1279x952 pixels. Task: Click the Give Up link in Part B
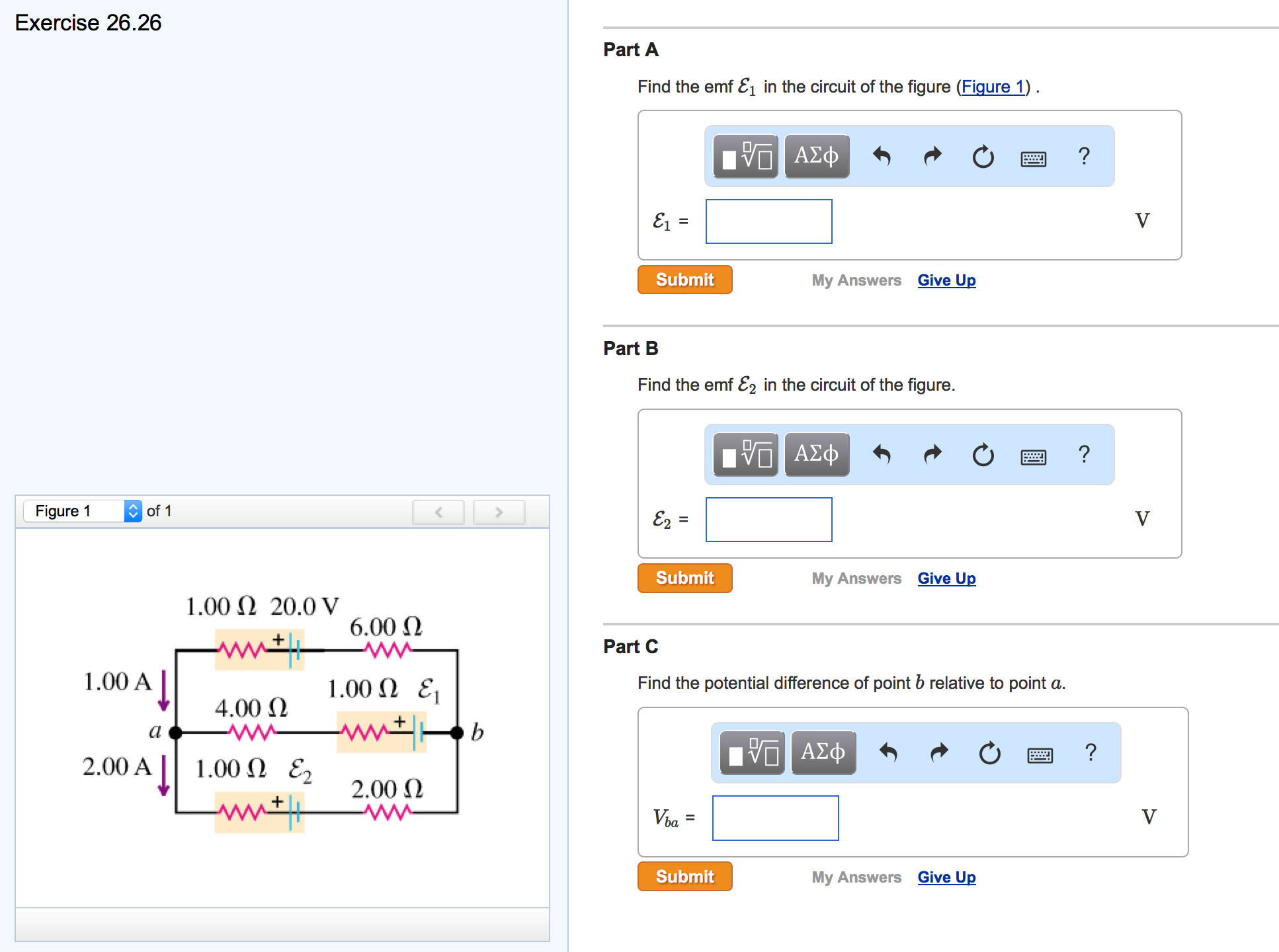[x=946, y=578]
